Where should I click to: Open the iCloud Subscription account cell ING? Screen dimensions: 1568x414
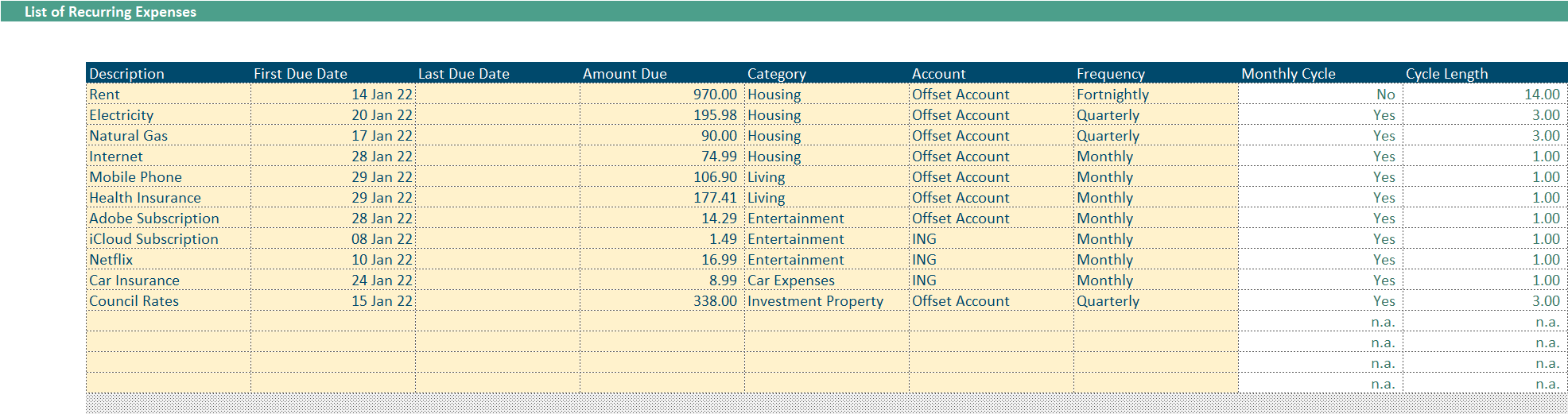pos(992,238)
